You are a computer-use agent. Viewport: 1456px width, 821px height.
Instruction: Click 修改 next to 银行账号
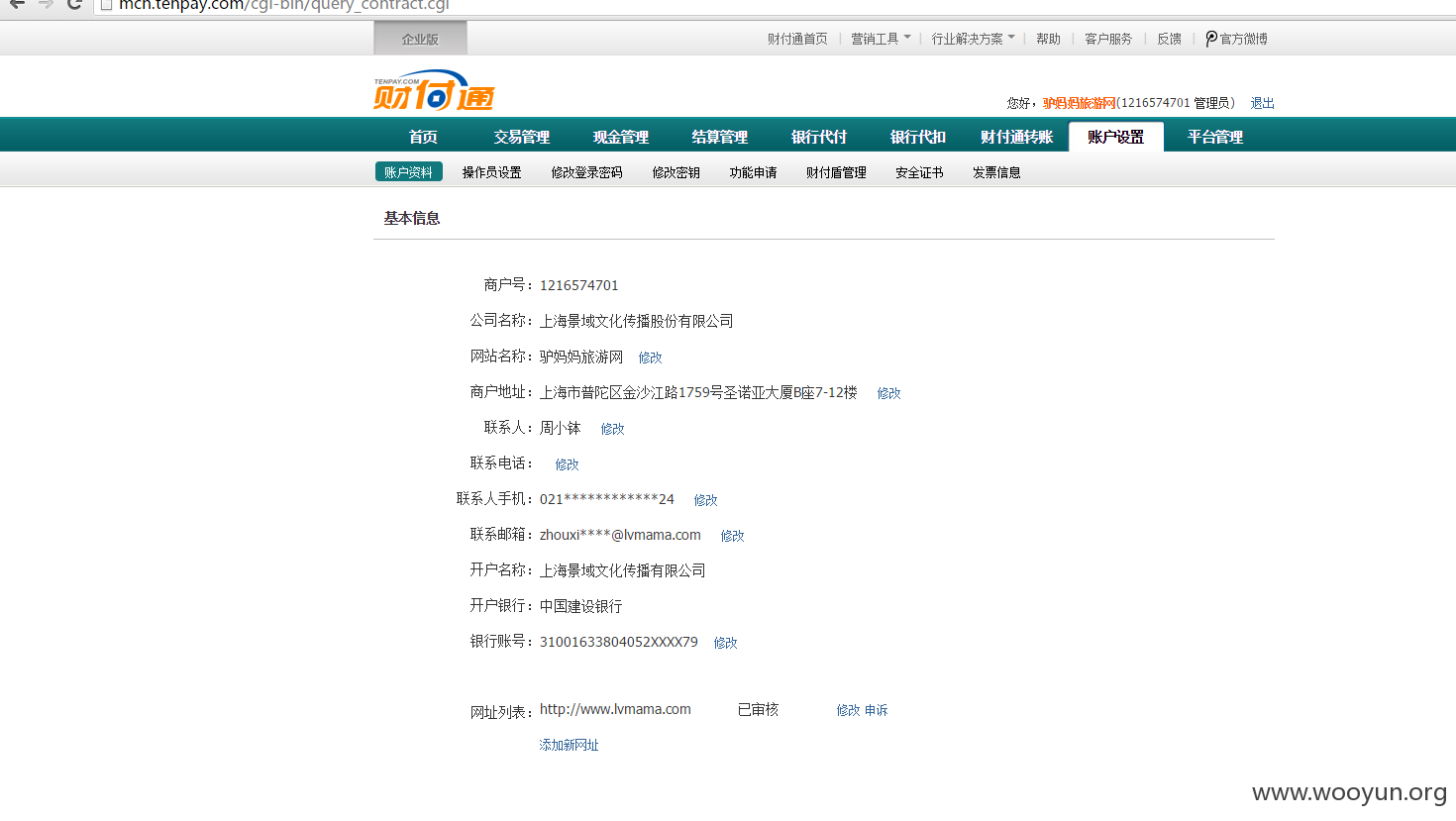pyautogui.click(x=725, y=643)
